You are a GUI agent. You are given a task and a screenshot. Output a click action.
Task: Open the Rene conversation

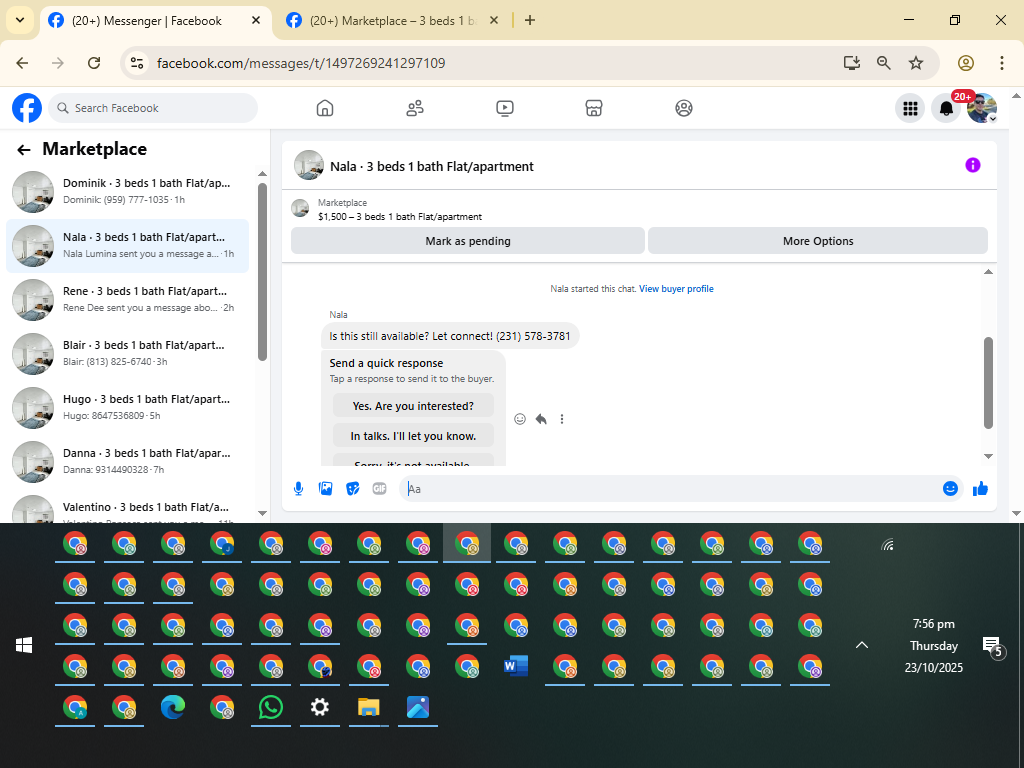(x=128, y=300)
